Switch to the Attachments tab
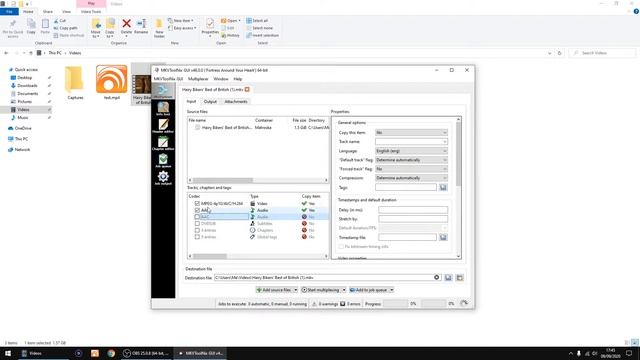The height and width of the screenshot is (360, 640). click(236, 101)
